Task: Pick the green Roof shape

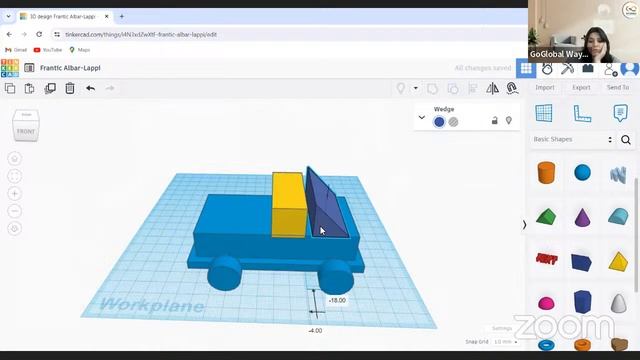Action: tap(546, 217)
